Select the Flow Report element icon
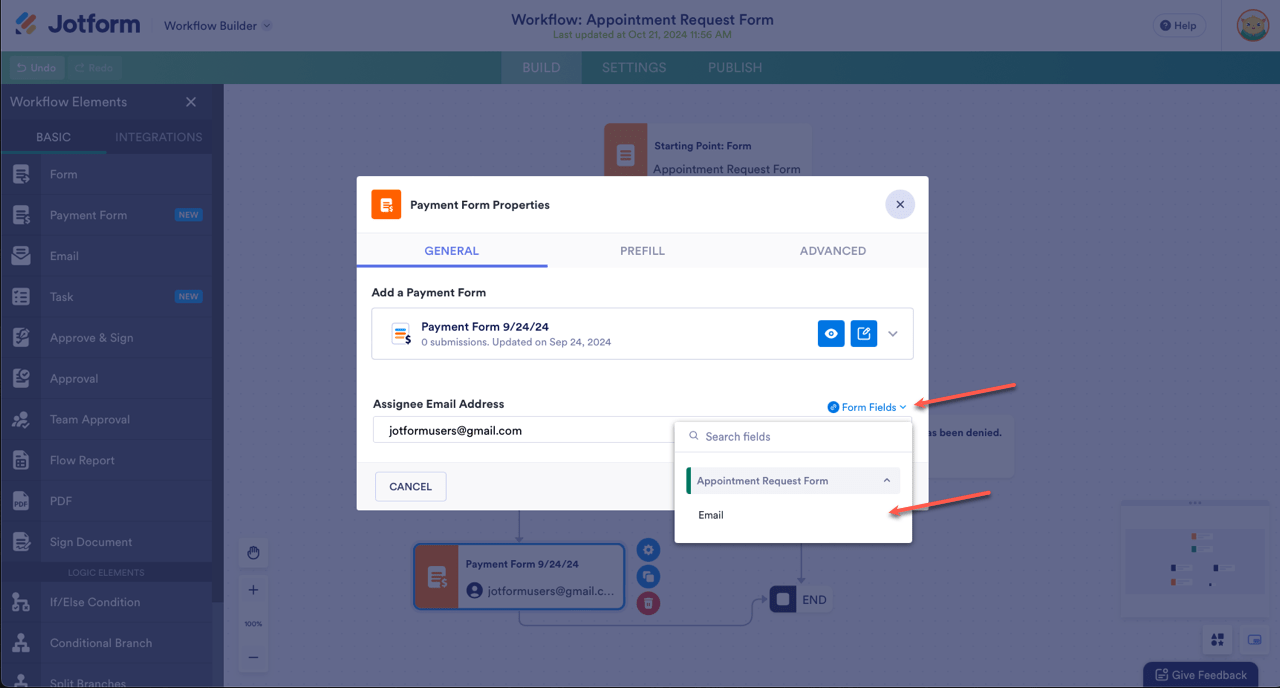 (21, 460)
